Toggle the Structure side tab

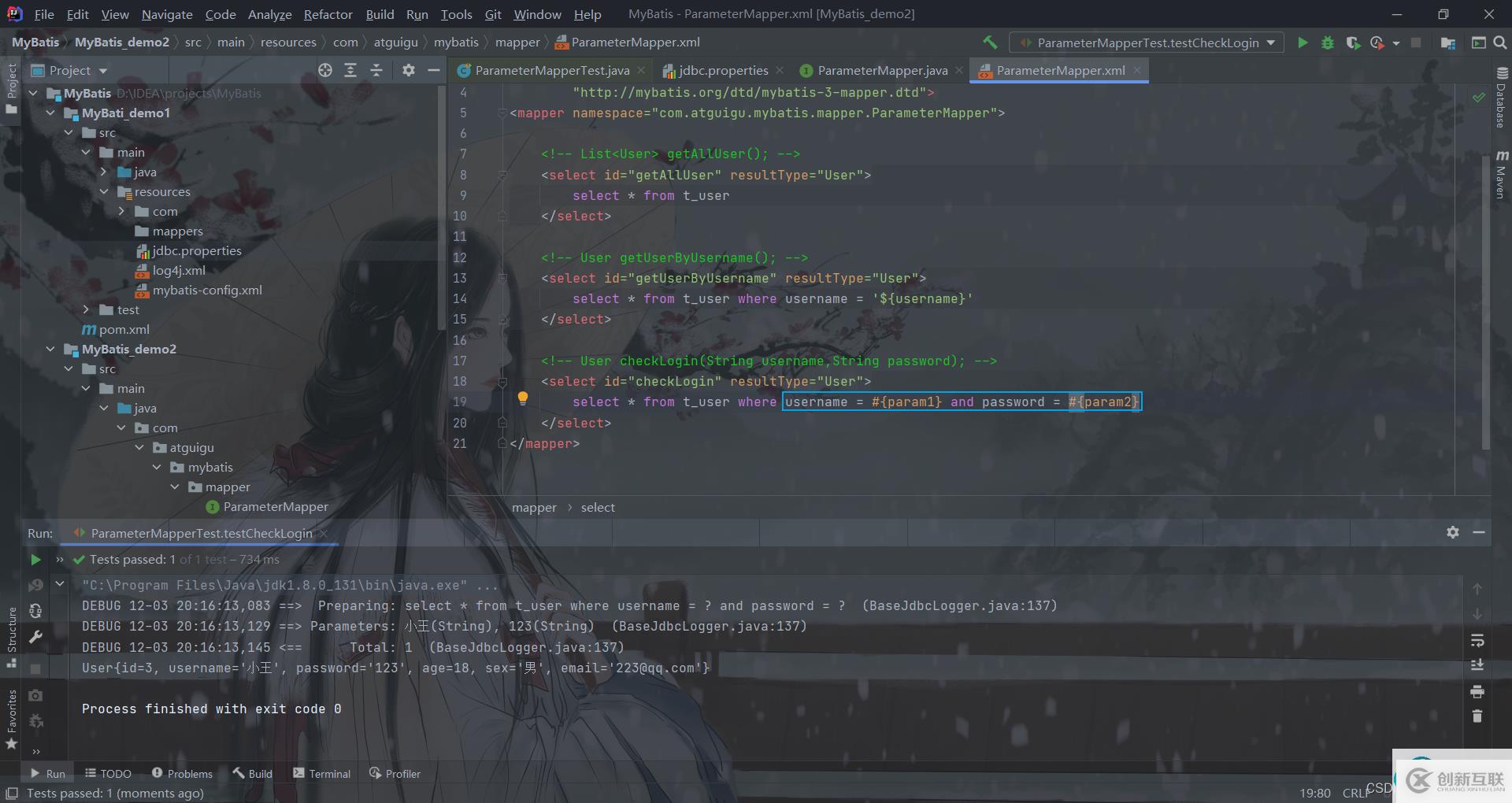point(12,636)
